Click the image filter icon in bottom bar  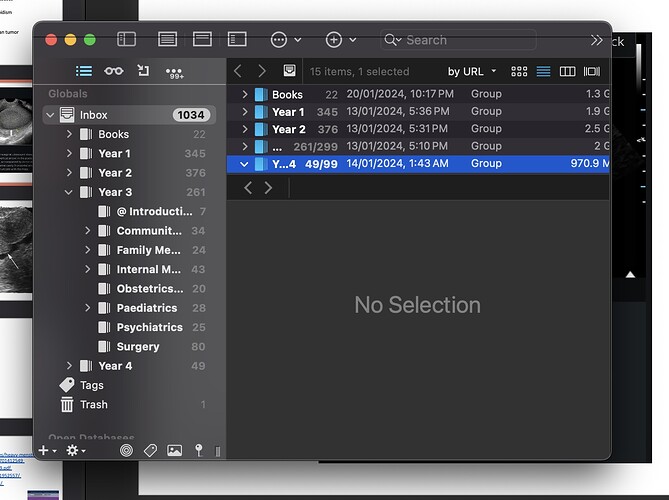(175, 451)
